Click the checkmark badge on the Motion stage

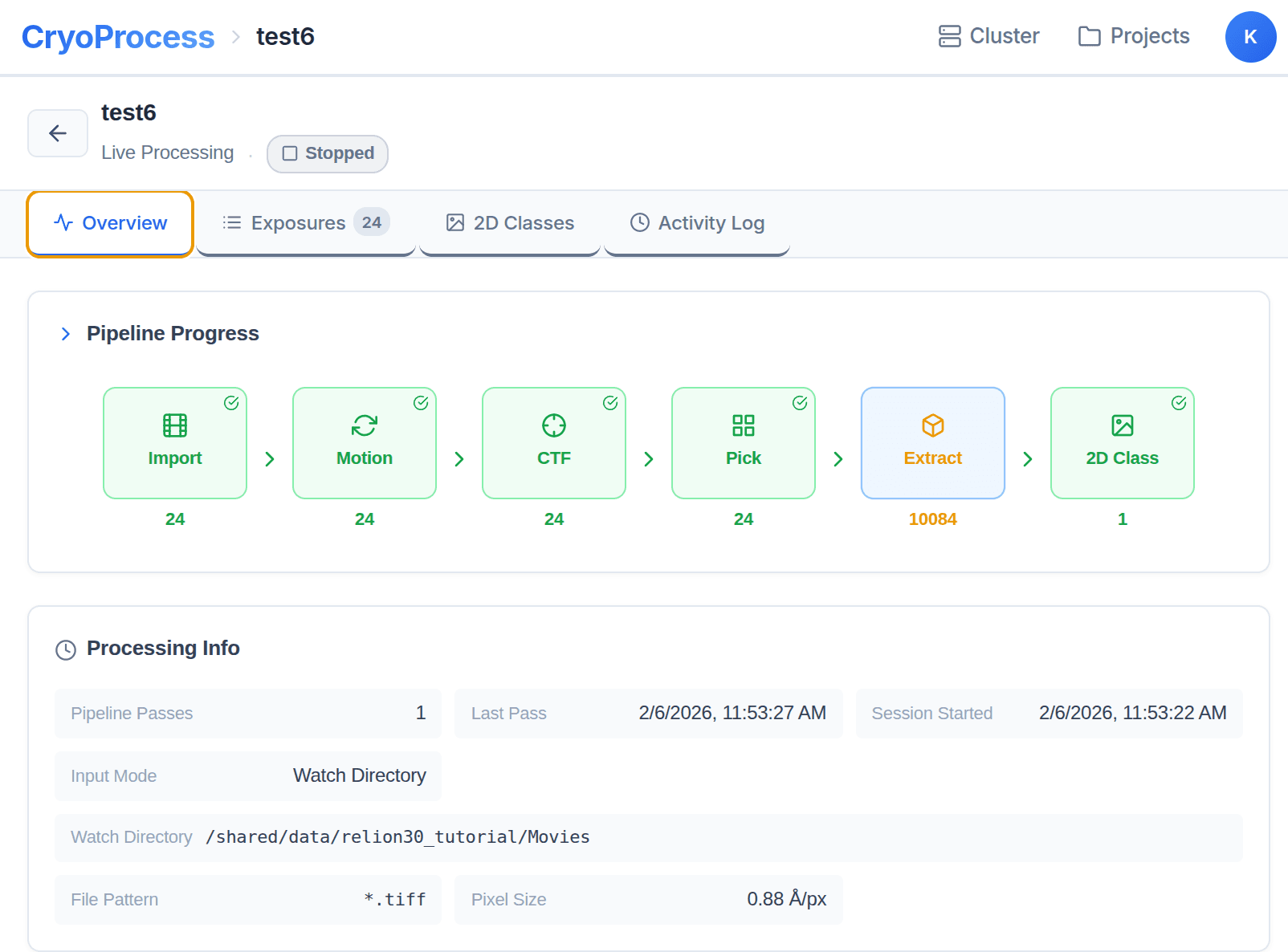pyautogui.click(x=422, y=404)
